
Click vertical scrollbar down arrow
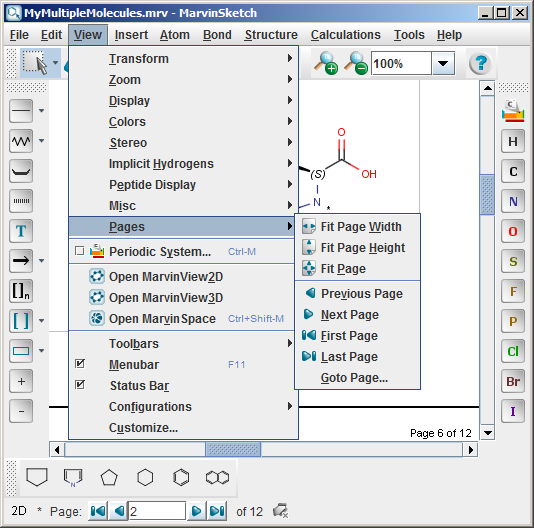pyautogui.click(x=488, y=433)
